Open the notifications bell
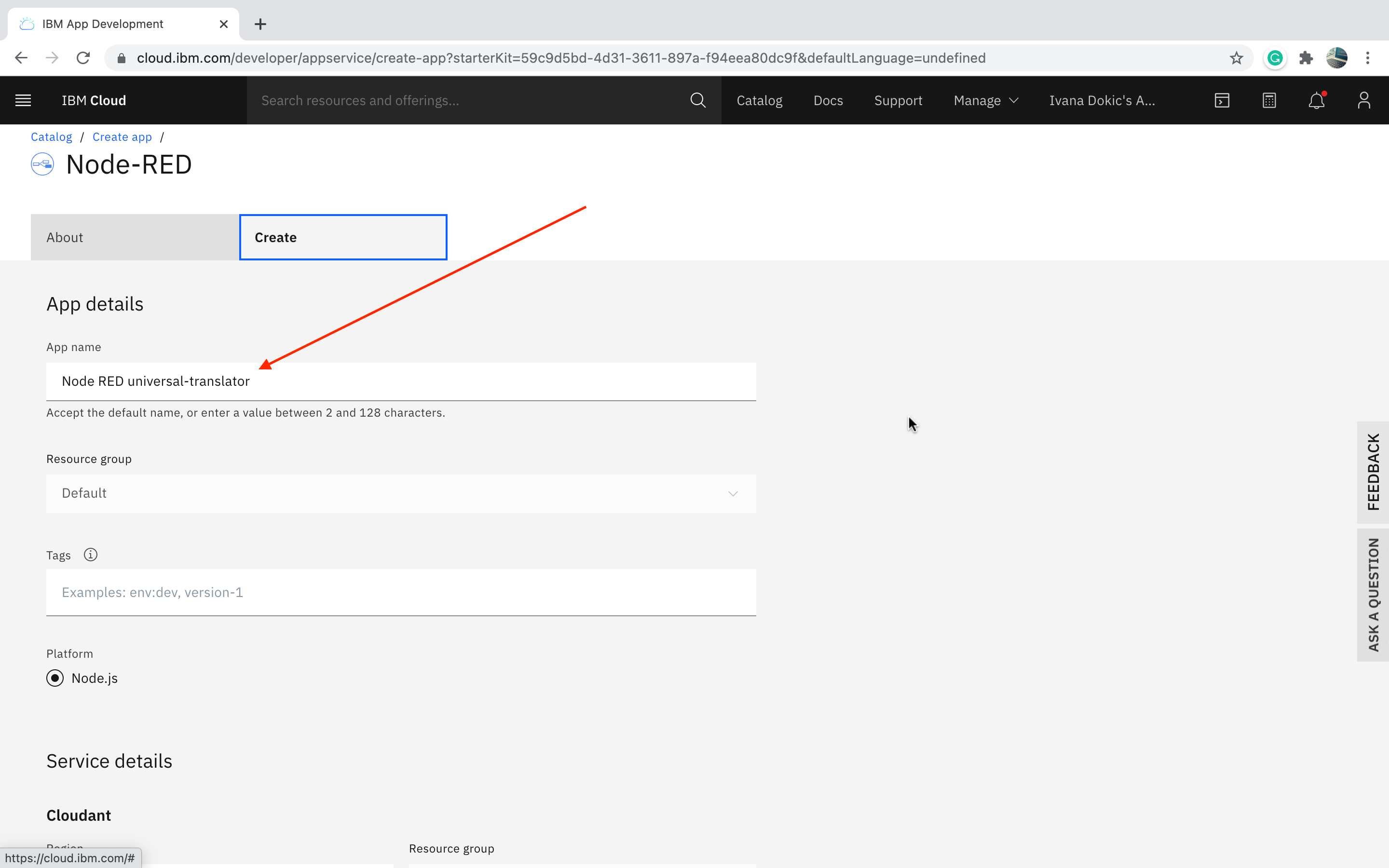The height and width of the screenshot is (868, 1389). pyautogui.click(x=1316, y=101)
